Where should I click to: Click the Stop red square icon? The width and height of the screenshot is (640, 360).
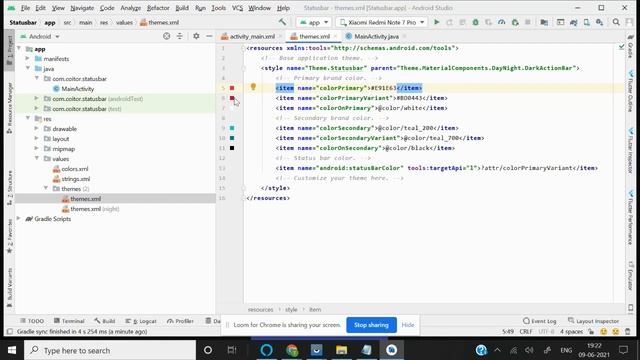click(528, 22)
